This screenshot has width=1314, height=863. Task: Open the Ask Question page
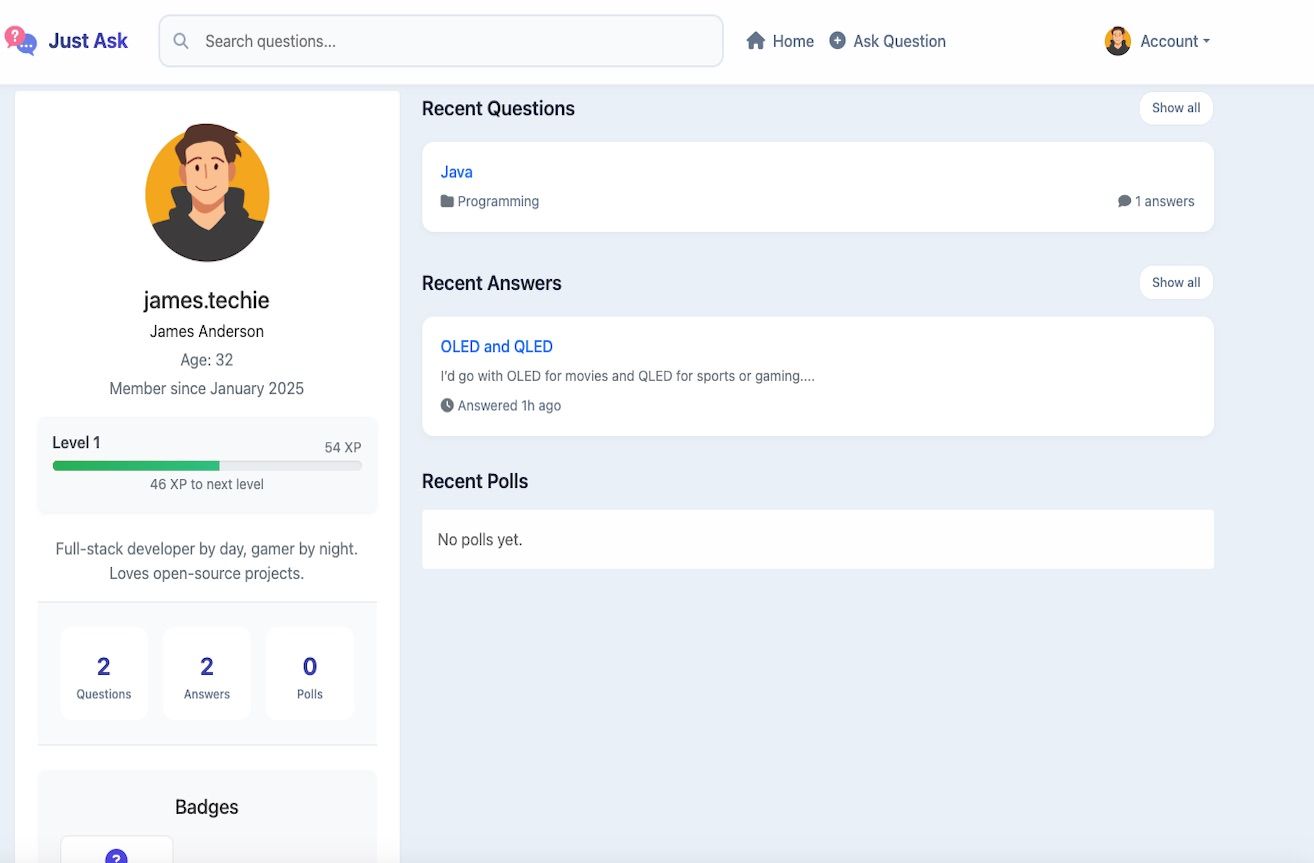tap(887, 41)
